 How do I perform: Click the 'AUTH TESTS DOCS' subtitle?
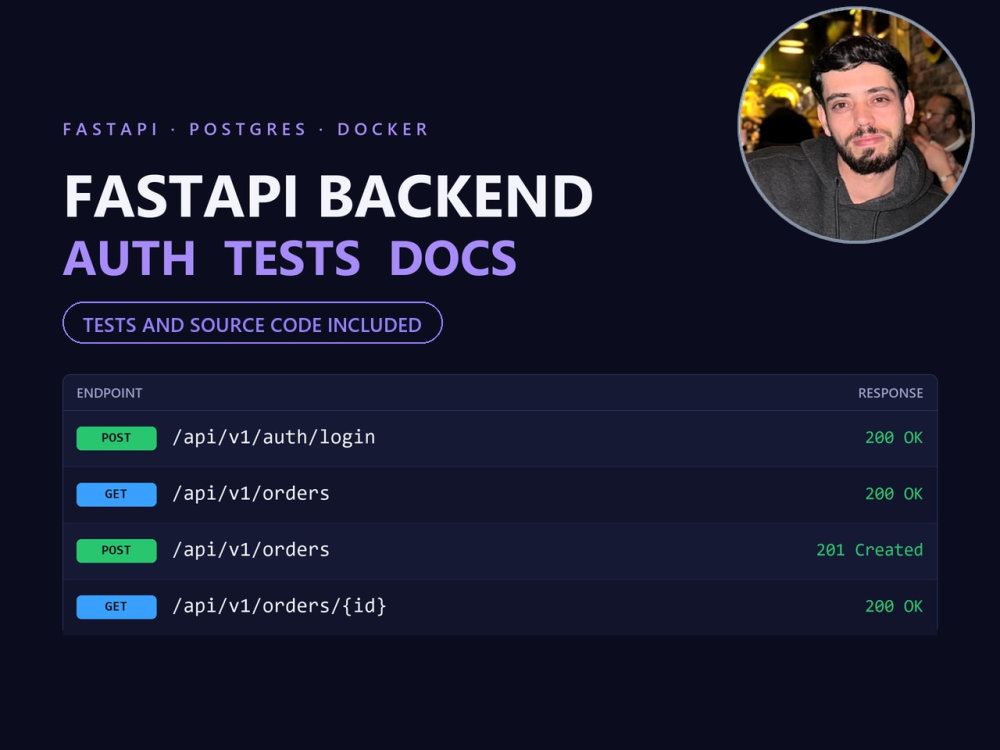pos(290,258)
